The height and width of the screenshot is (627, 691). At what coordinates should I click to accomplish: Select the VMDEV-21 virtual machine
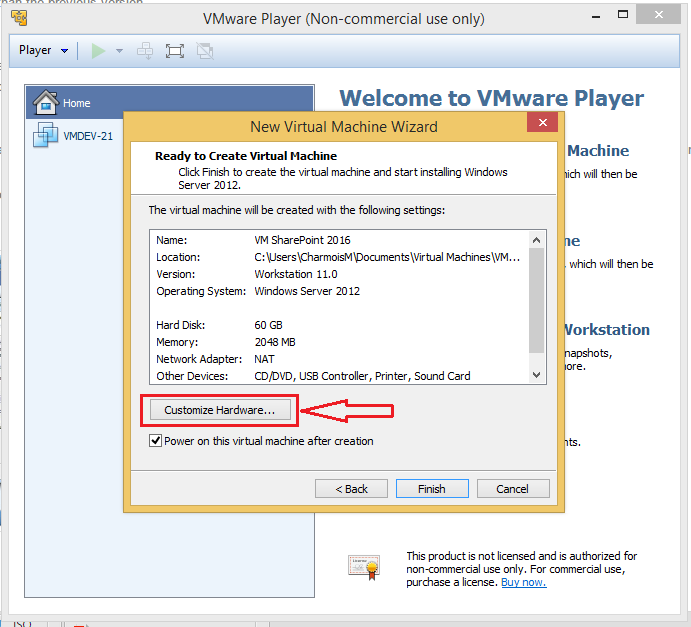click(x=74, y=135)
